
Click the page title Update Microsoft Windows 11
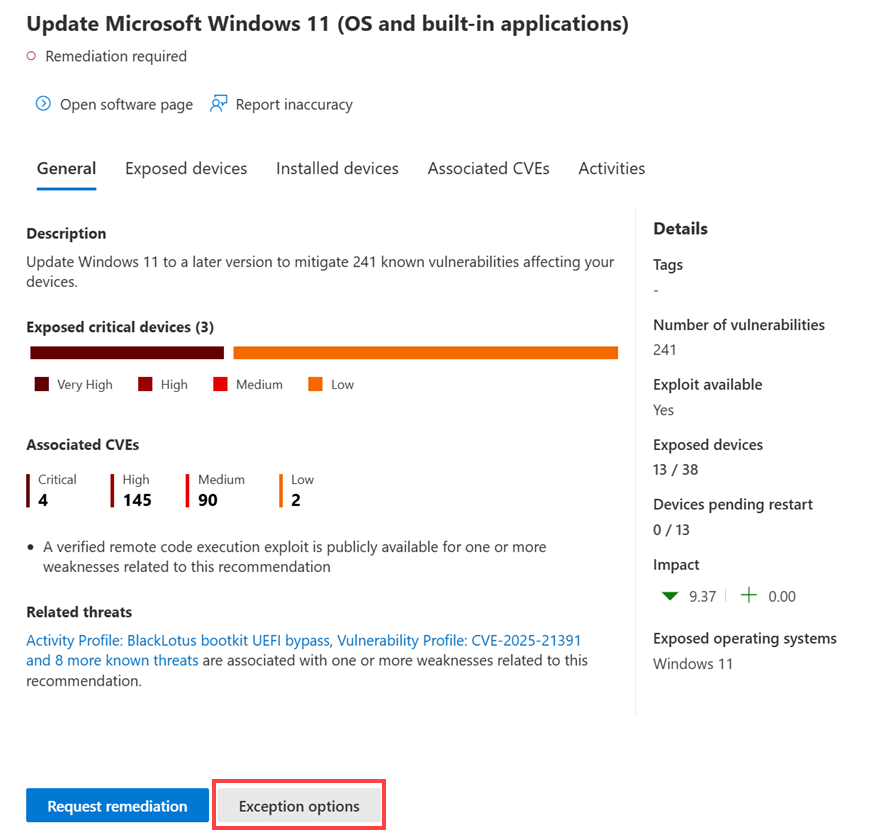point(328,24)
